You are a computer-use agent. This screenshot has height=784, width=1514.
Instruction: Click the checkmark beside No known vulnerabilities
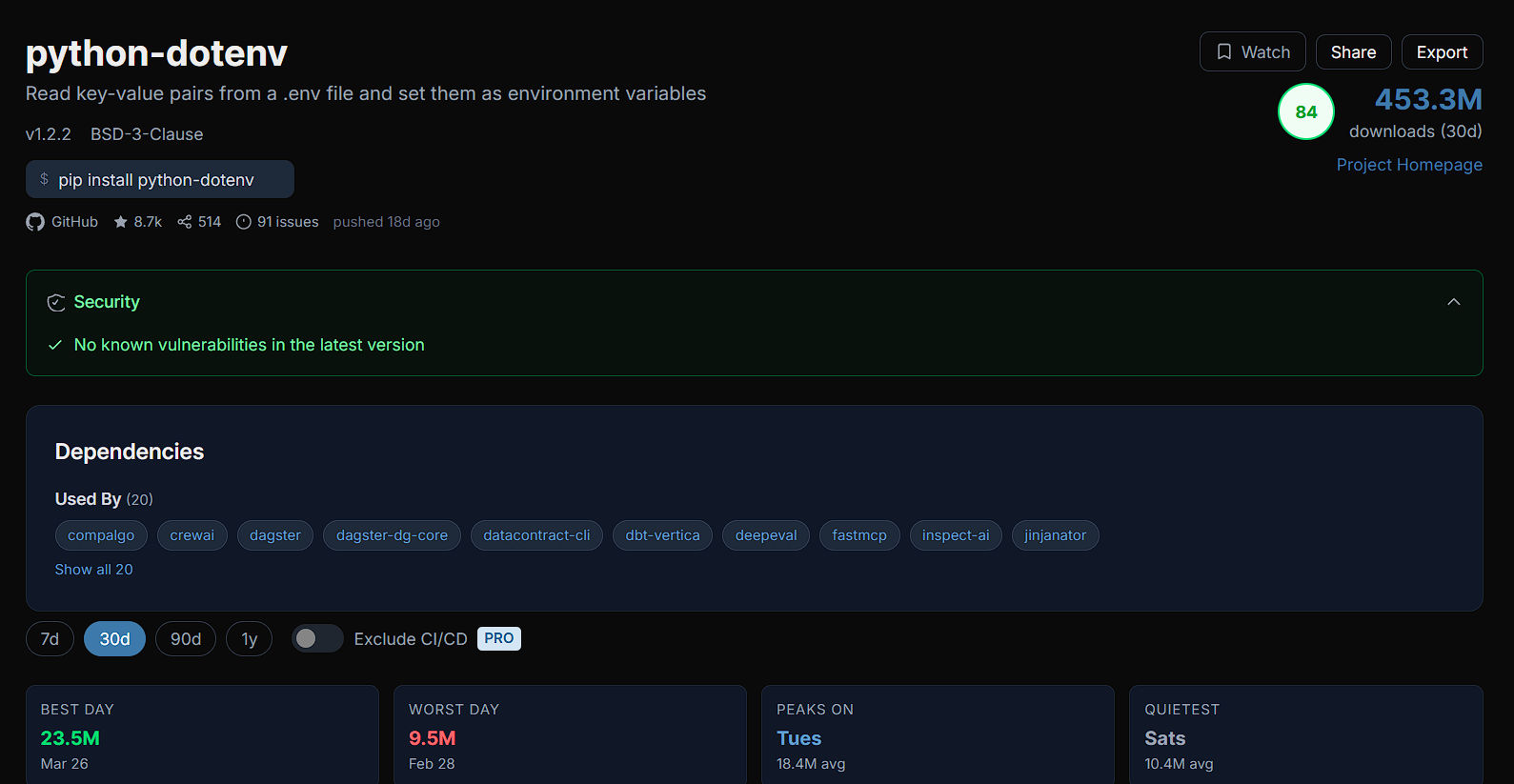[55, 345]
